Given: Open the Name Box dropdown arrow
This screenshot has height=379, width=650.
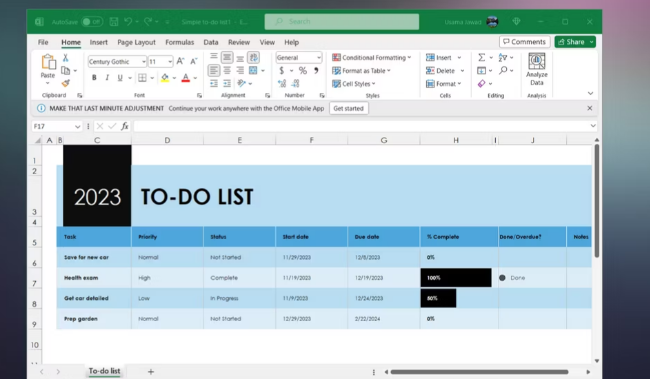Looking at the screenshot, I should 78,126.
